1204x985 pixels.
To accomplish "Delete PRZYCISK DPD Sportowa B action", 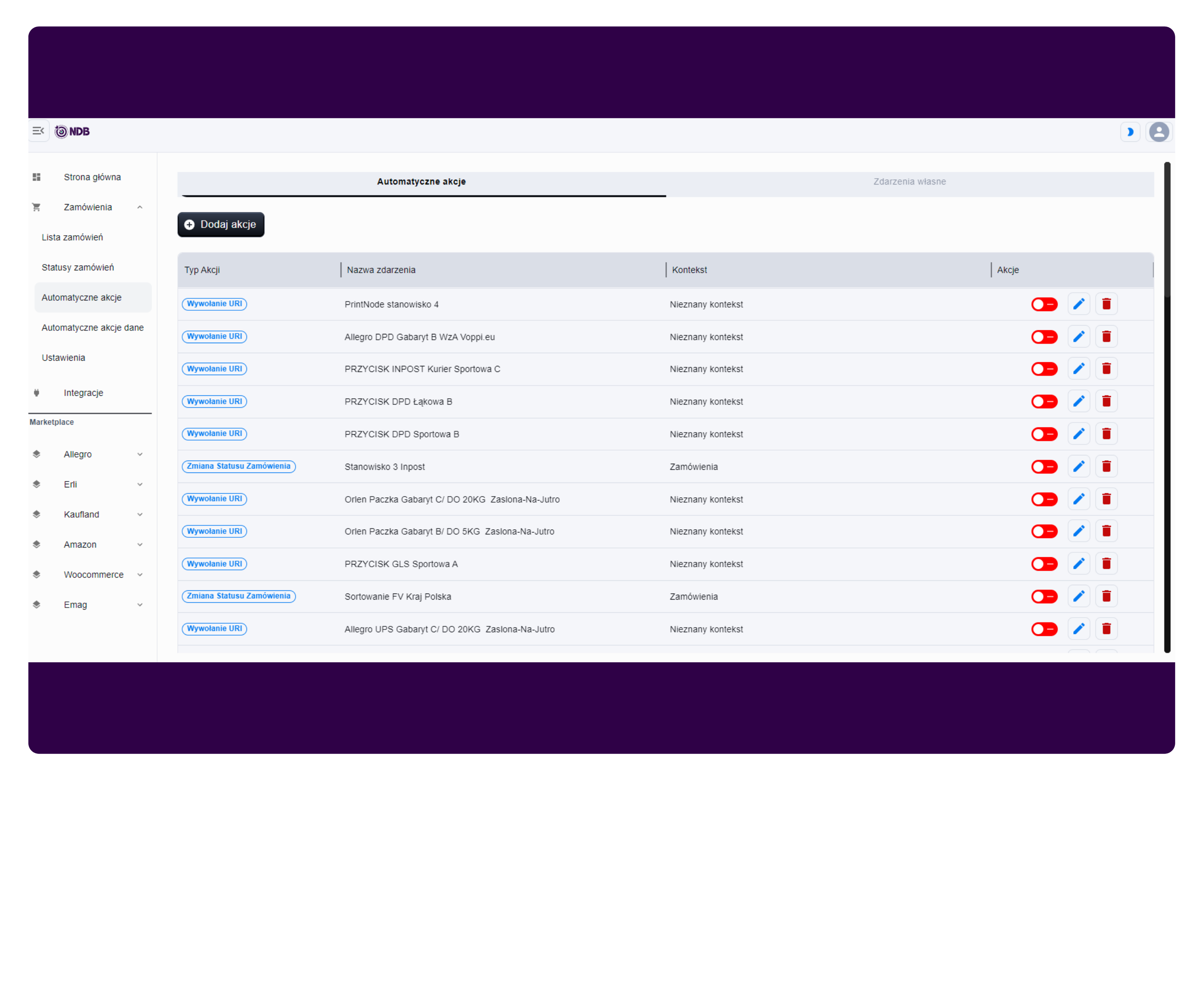I will (1106, 434).
